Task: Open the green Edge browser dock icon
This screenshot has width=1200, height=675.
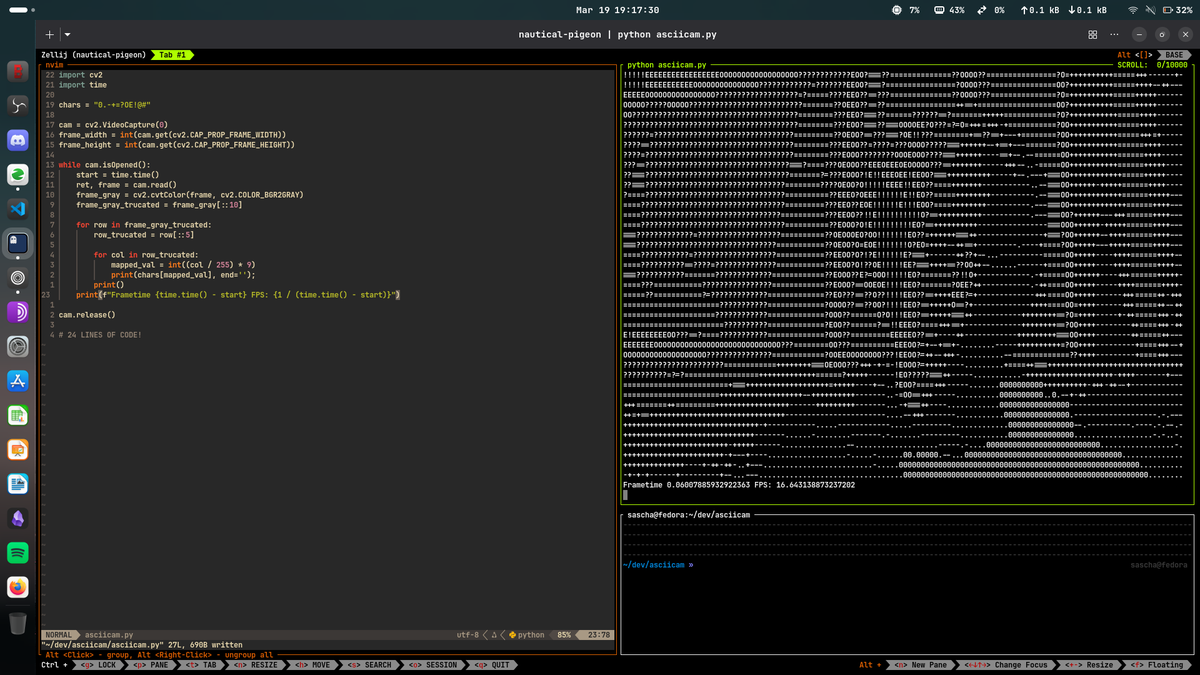Action: coord(18,175)
